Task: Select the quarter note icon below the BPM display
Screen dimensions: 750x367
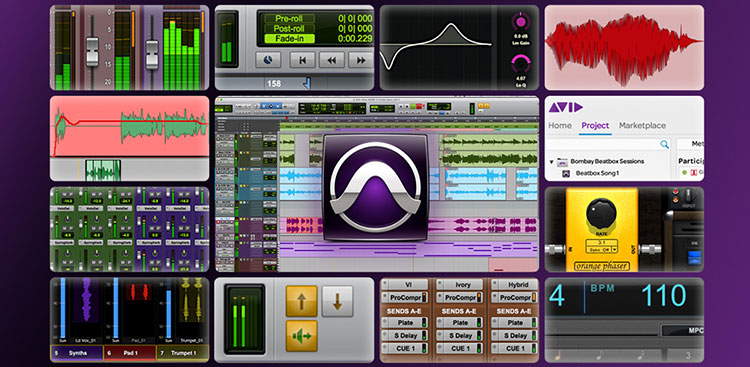Action: tap(557, 355)
